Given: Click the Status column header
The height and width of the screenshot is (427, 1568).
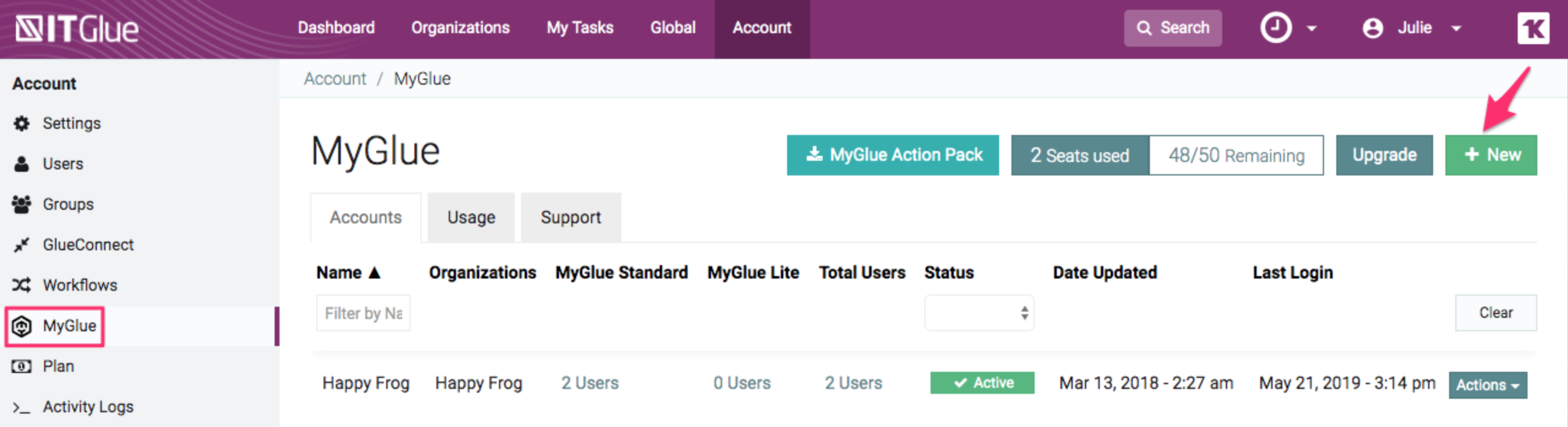Looking at the screenshot, I should (949, 272).
